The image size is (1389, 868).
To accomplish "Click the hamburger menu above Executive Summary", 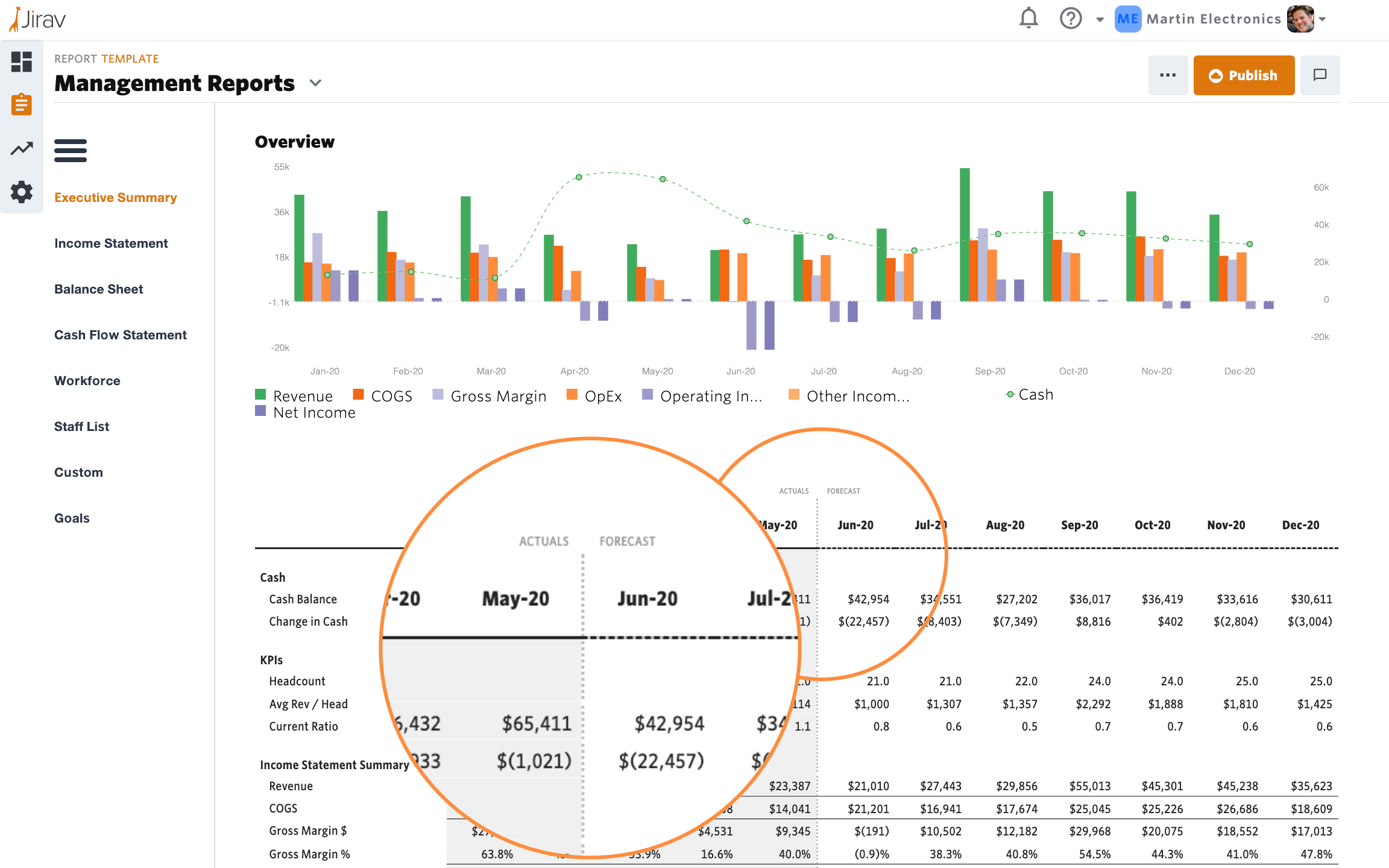I will tap(71, 151).
